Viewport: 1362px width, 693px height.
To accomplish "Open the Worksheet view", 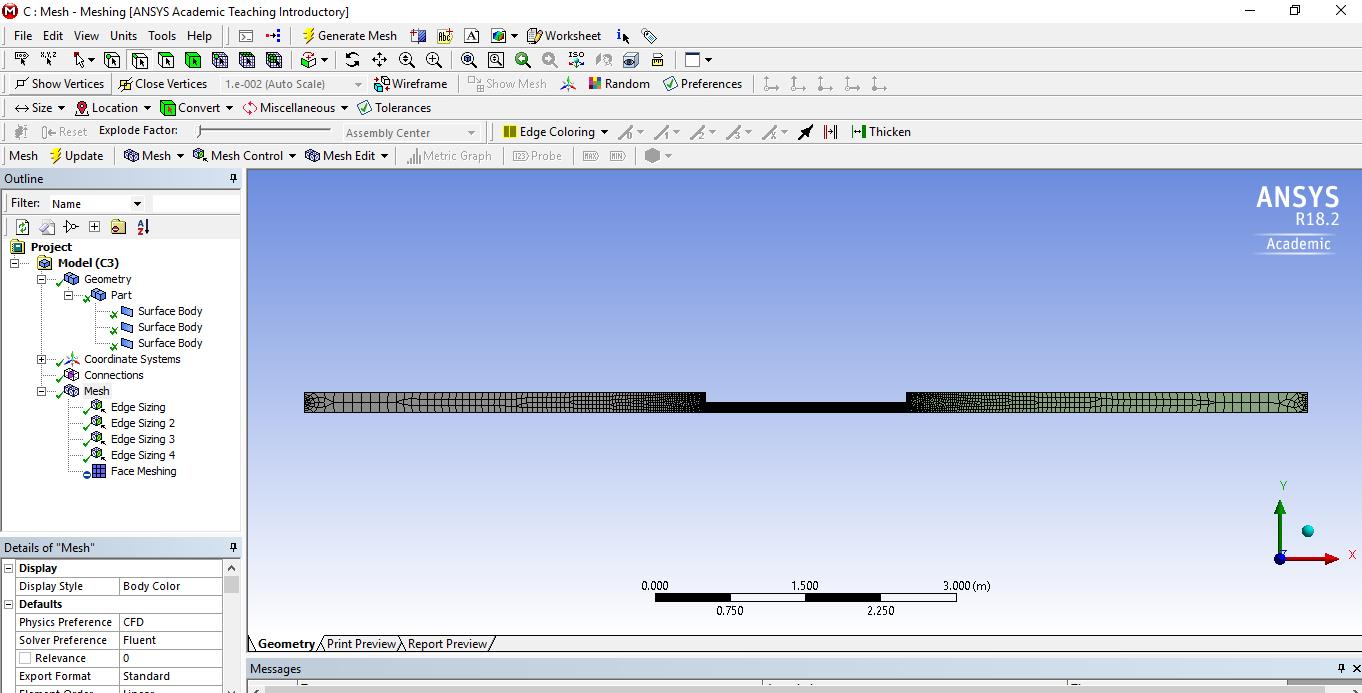I will click(564, 36).
